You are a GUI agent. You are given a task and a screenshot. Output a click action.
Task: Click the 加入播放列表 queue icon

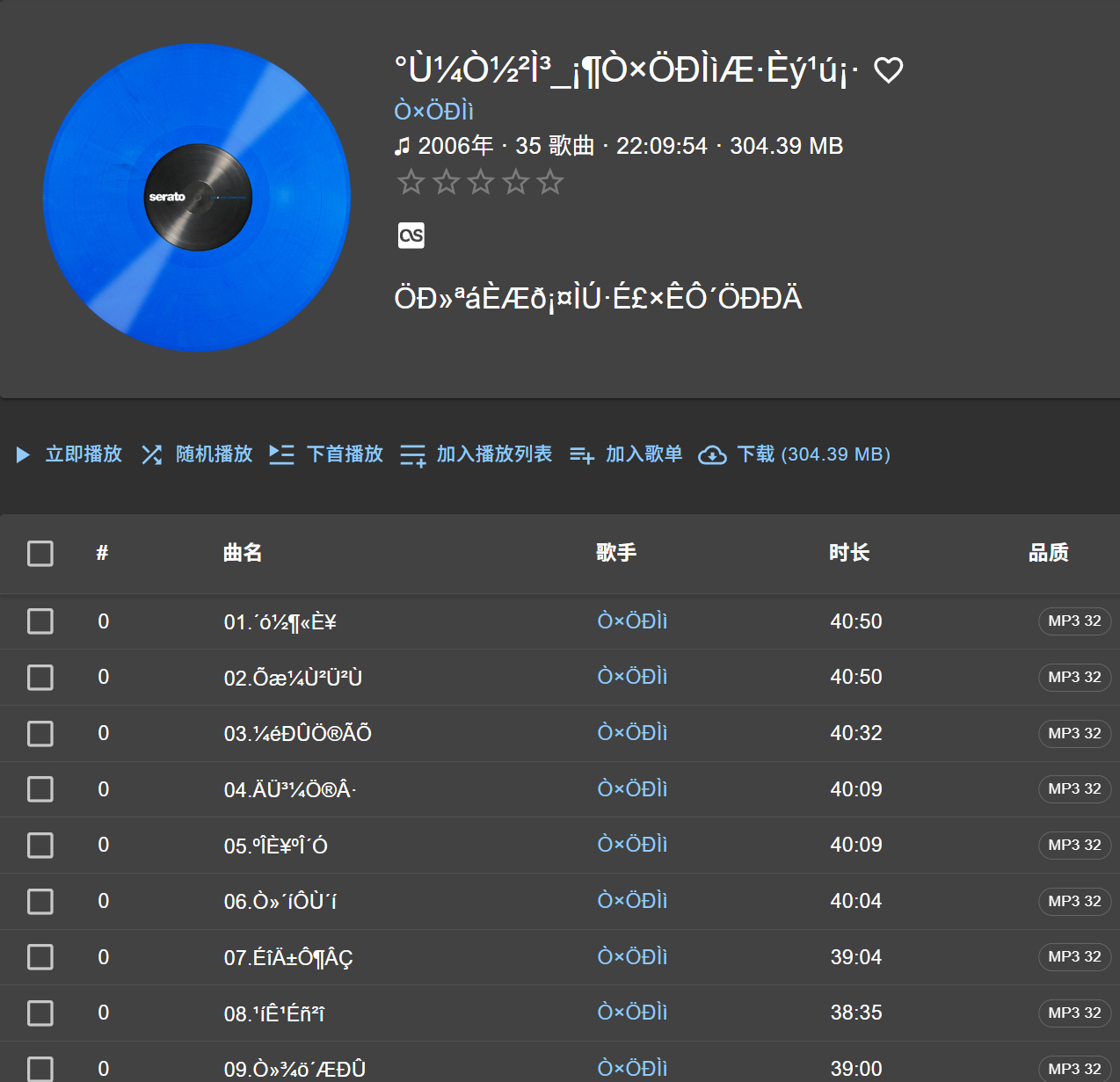tap(412, 455)
